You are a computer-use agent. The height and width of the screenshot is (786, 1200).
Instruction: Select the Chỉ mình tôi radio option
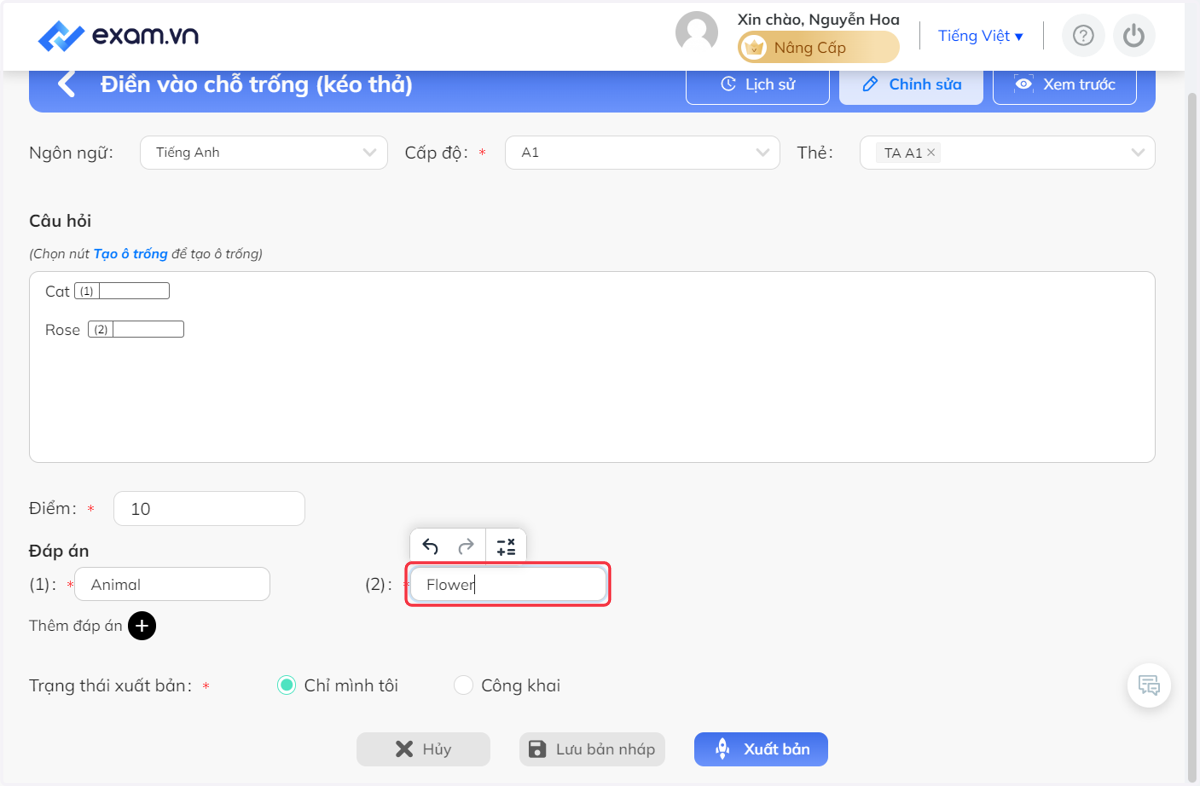click(287, 685)
